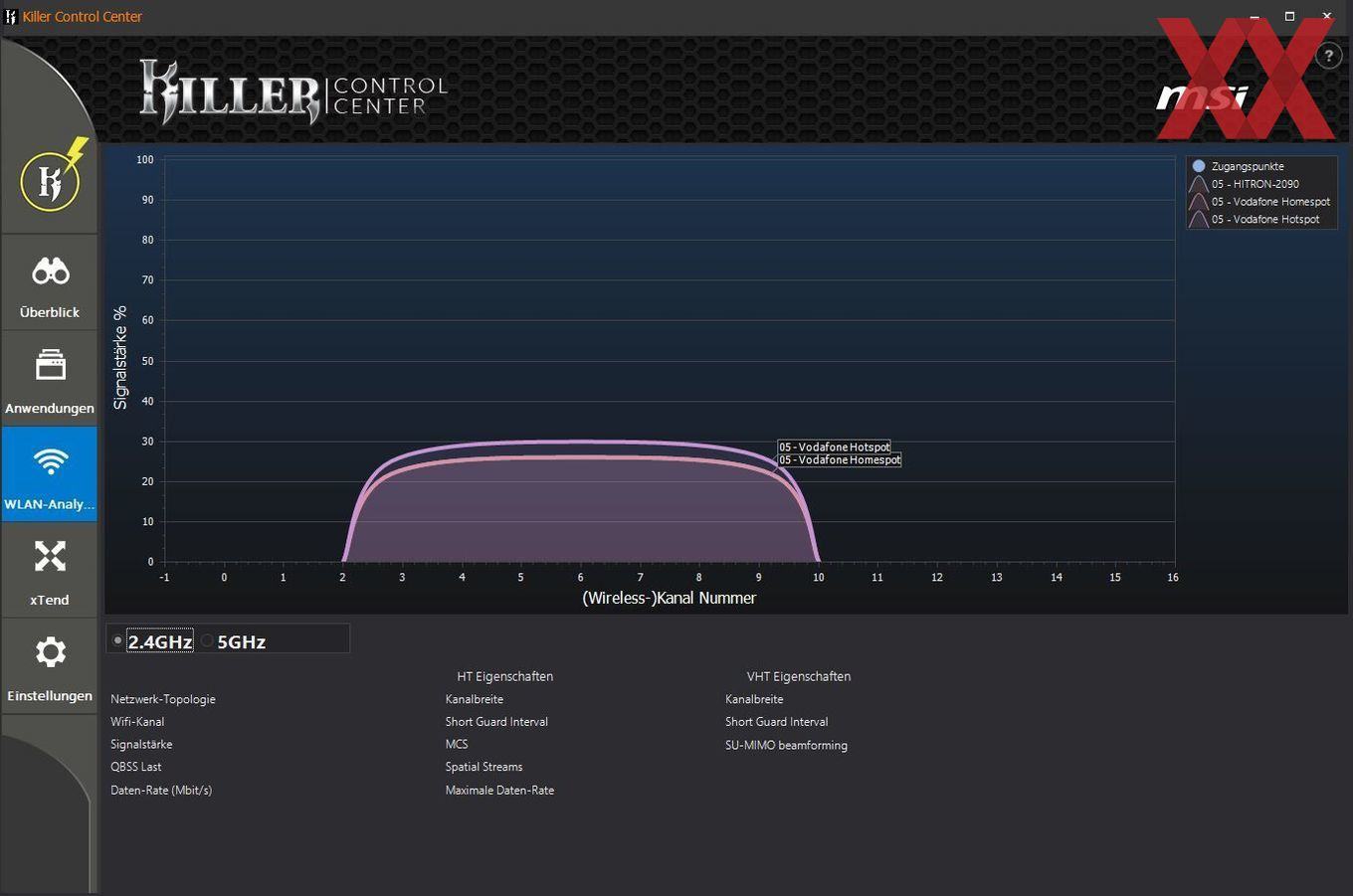This screenshot has width=1353, height=896.
Task: Click legend entry 05 - Vodafone Hotspot
Action: [x=1256, y=220]
